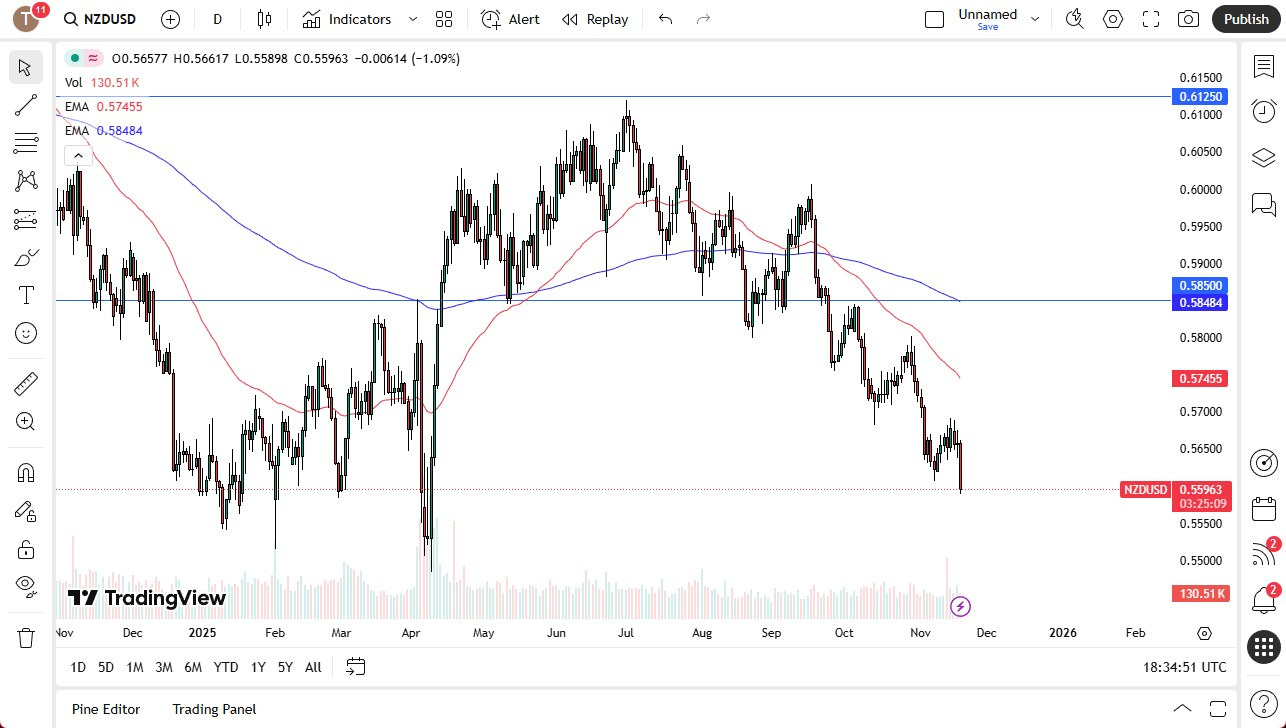The width and height of the screenshot is (1286, 728).
Task: Select the Measure ruler tool
Action: click(x=25, y=383)
